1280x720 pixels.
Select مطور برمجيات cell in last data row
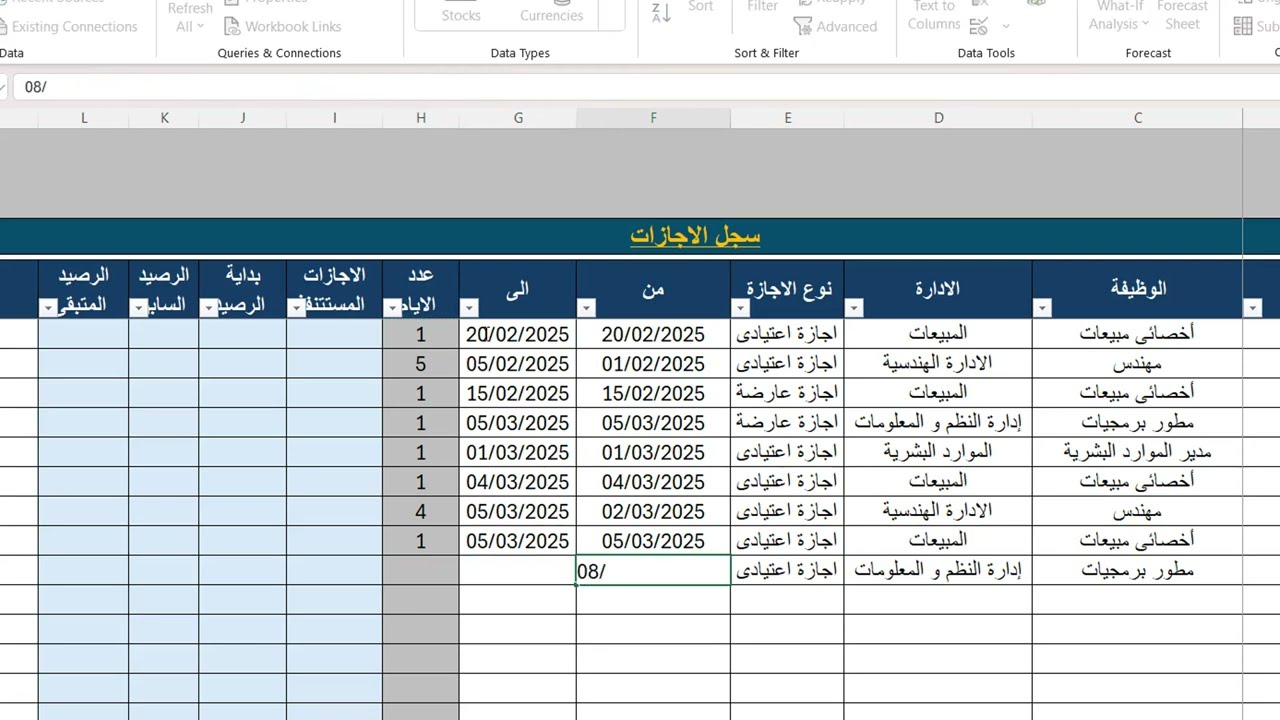tap(1138, 571)
